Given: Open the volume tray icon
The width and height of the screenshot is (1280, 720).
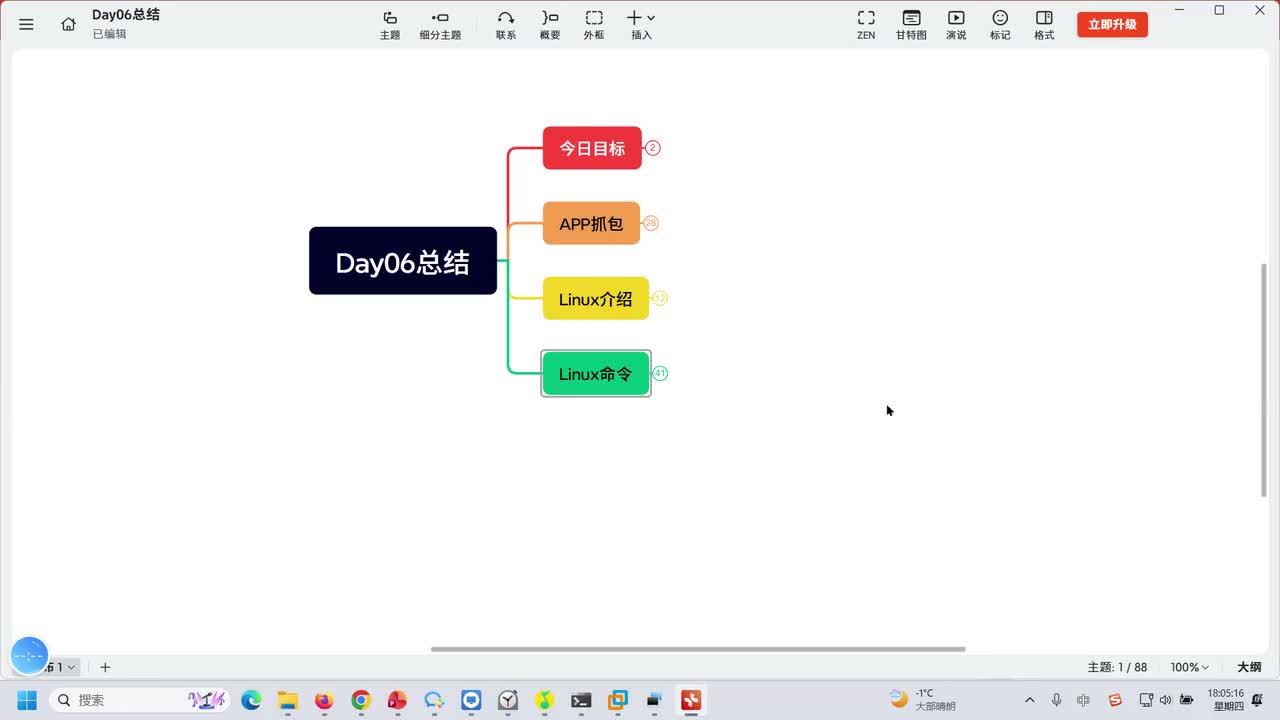Looking at the screenshot, I should pyautogui.click(x=1165, y=700).
